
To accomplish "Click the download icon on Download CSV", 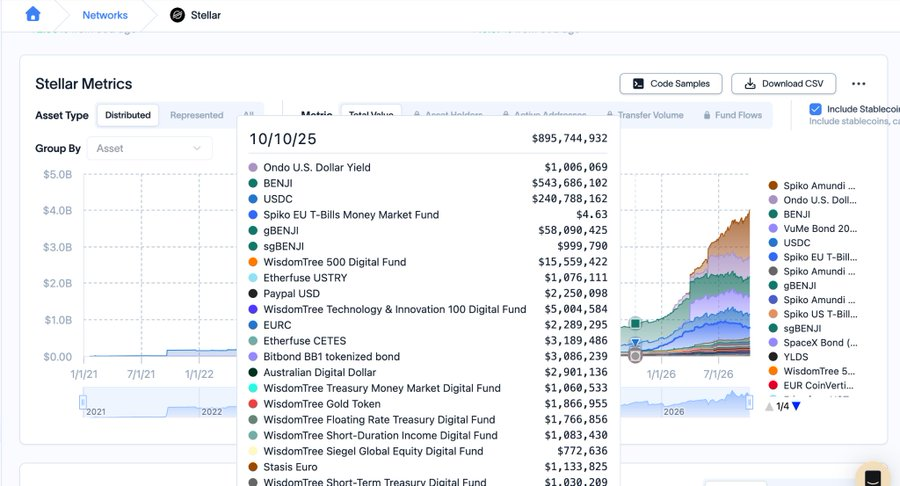I will click(x=750, y=84).
